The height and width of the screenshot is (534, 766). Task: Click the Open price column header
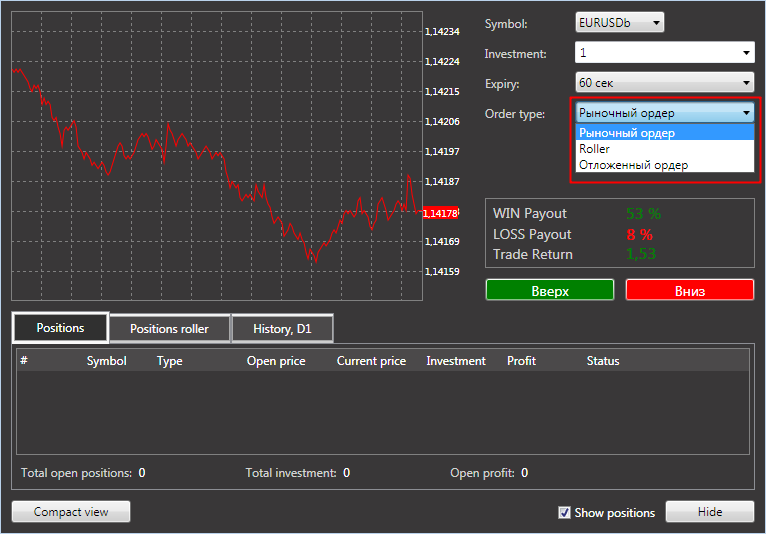tap(276, 361)
